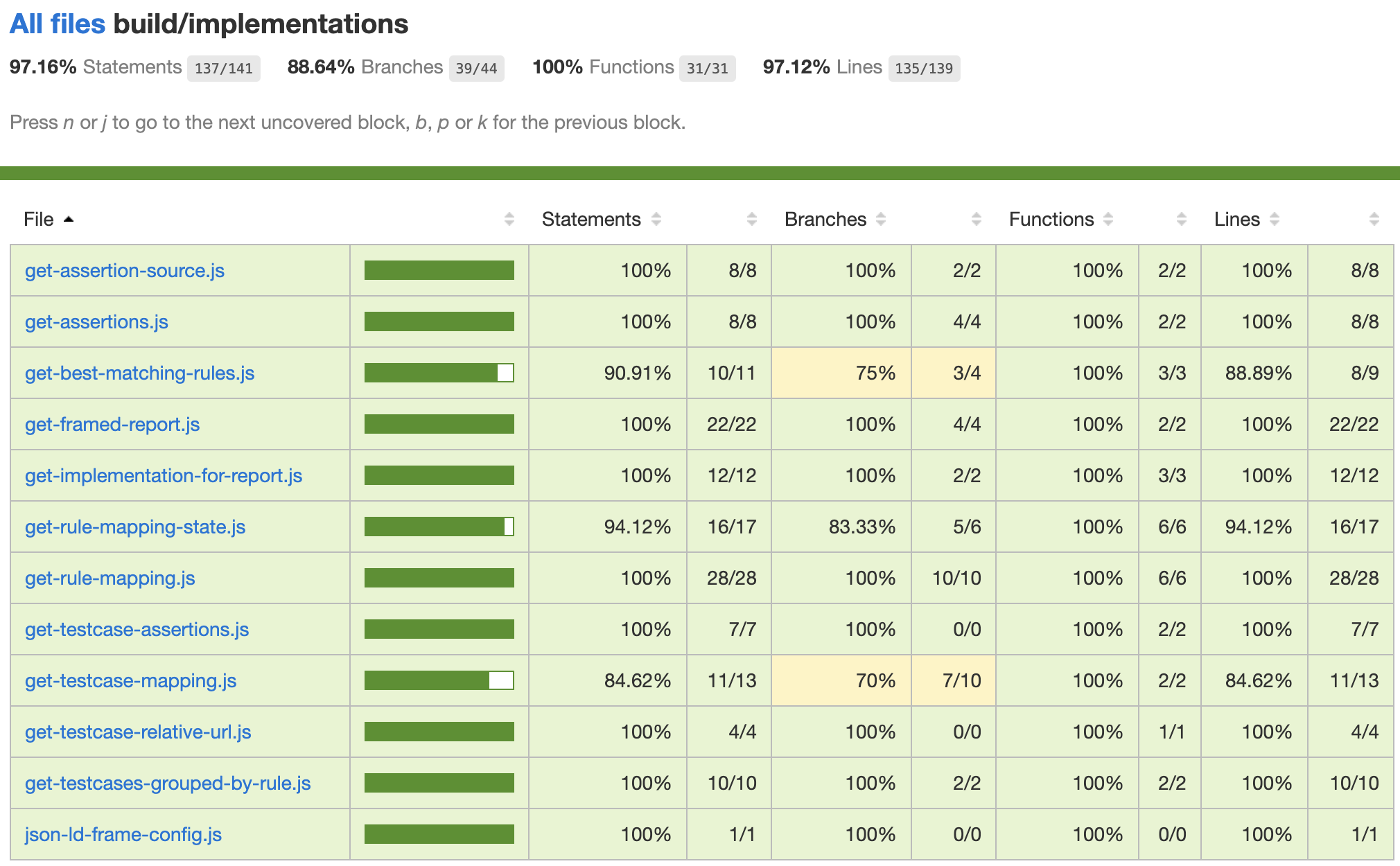Open get-framed-report.js file link
Screen dimensions: 1400x866
112,425
